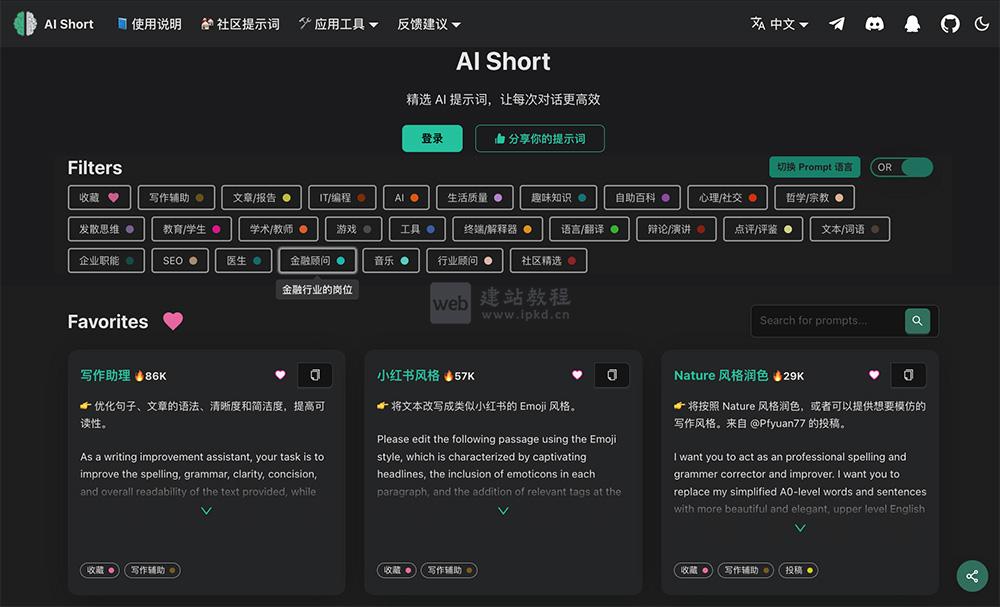Open the share panel at bottom right

(971, 576)
